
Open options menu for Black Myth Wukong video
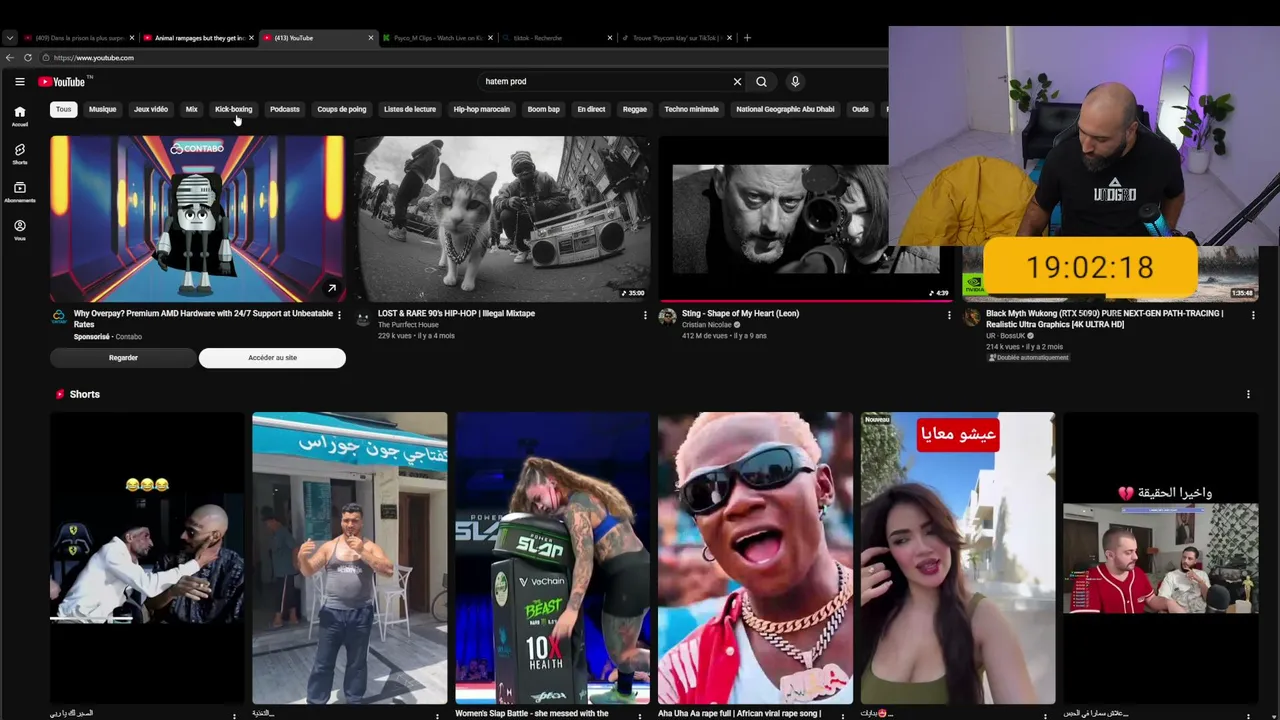pos(1253,315)
